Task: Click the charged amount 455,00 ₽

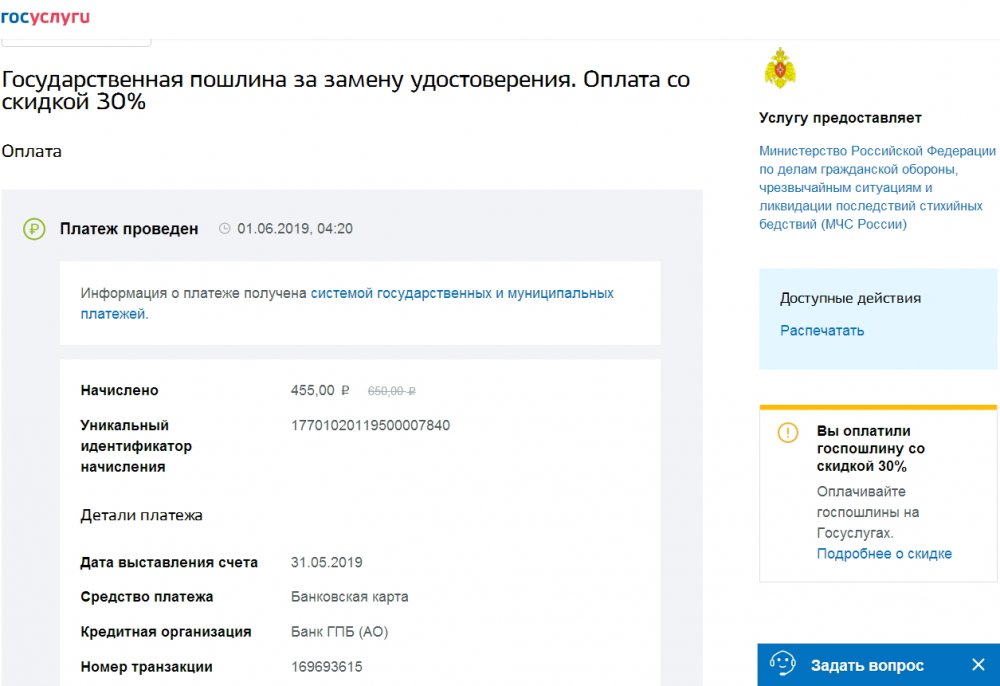Action: [x=320, y=390]
